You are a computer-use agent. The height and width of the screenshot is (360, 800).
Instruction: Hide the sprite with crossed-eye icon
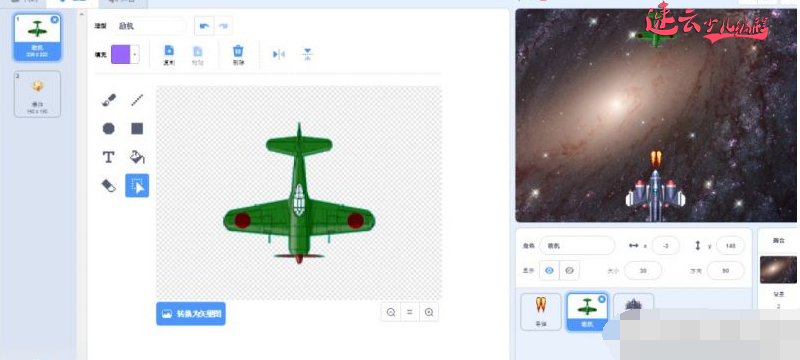(x=569, y=271)
